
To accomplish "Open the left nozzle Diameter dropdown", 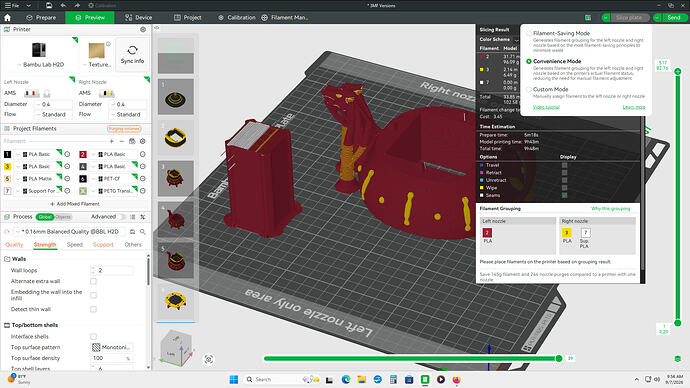I will 54,104.
